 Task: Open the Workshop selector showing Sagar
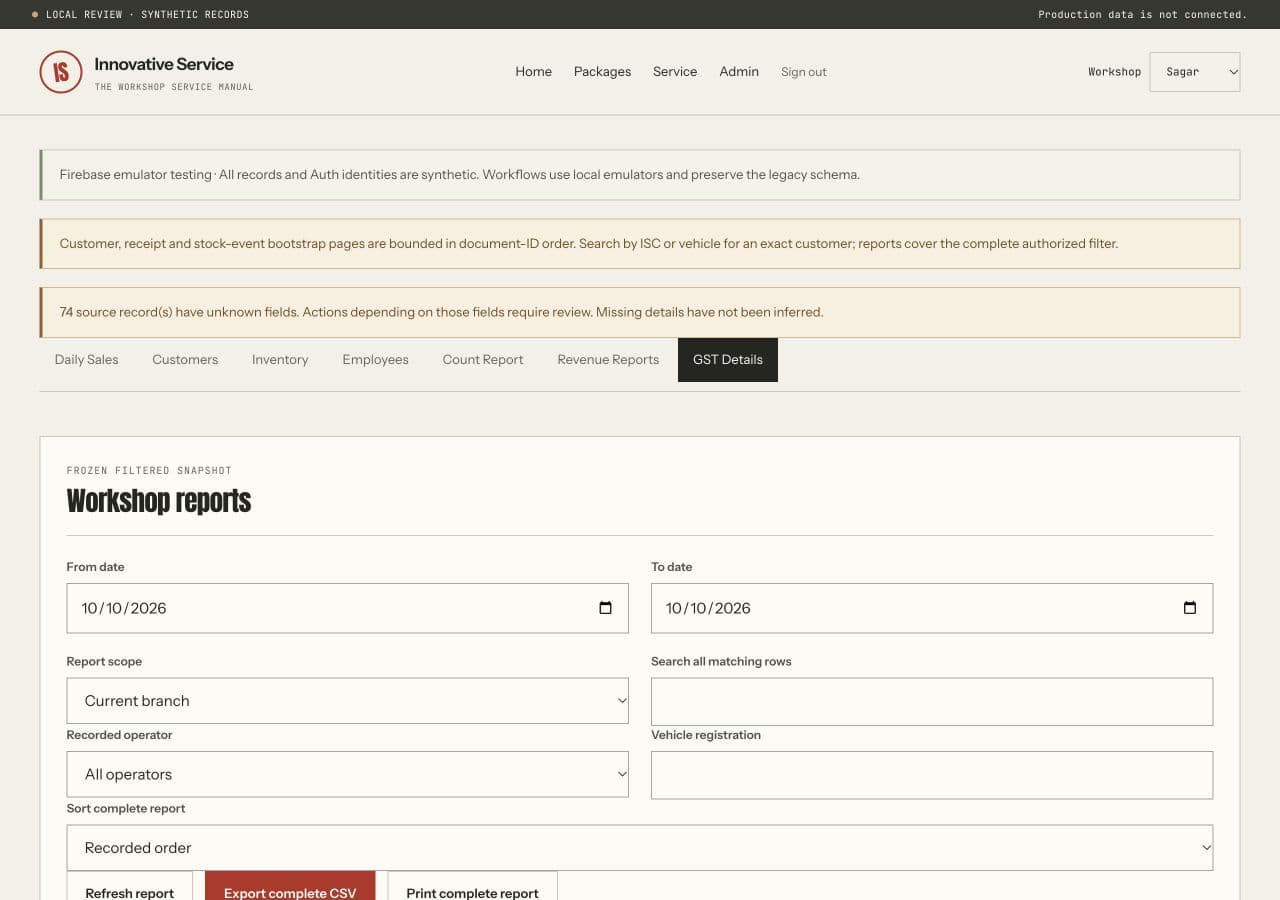point(1195,72)
